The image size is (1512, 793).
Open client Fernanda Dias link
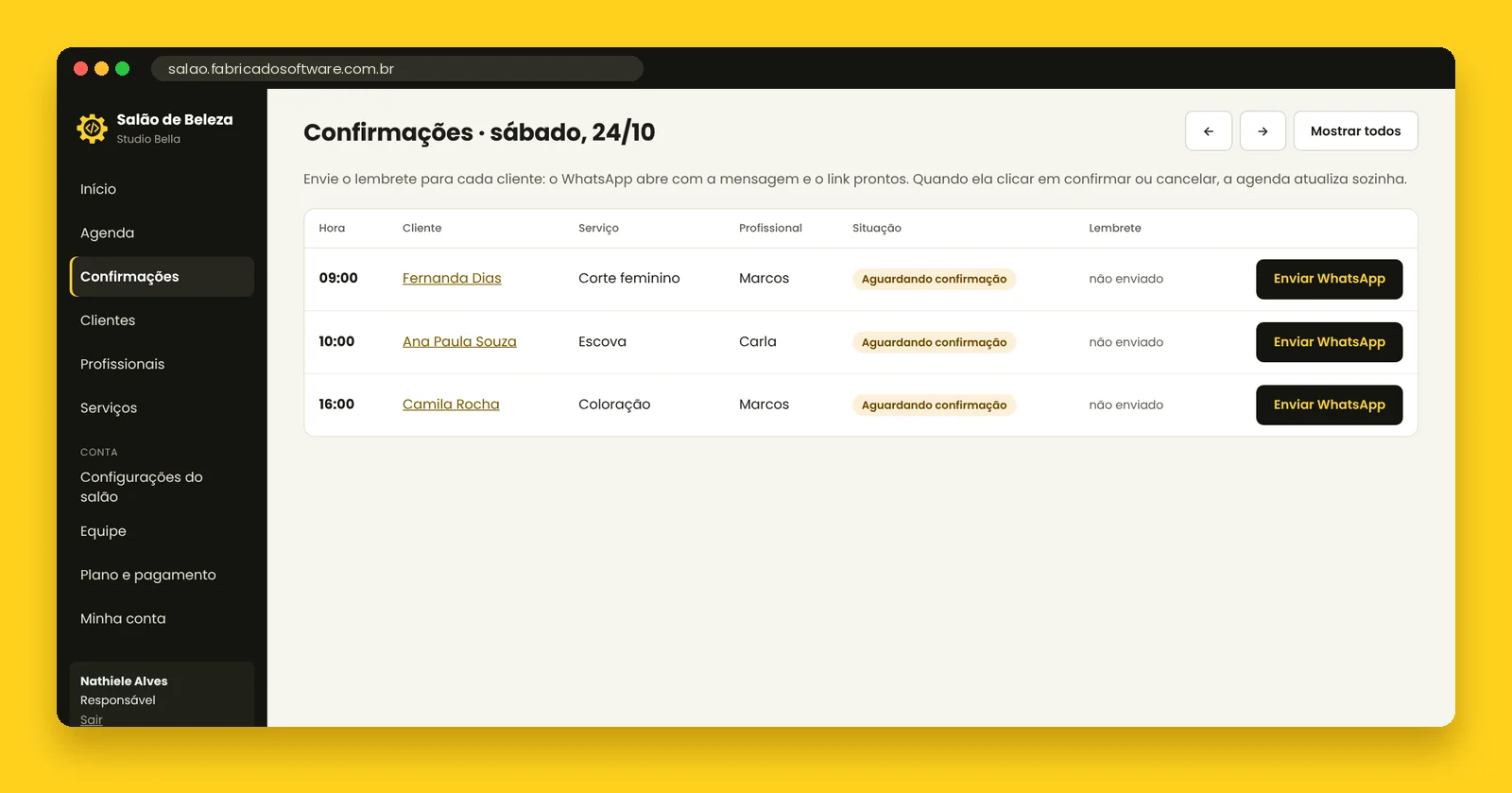coord(452,278)
